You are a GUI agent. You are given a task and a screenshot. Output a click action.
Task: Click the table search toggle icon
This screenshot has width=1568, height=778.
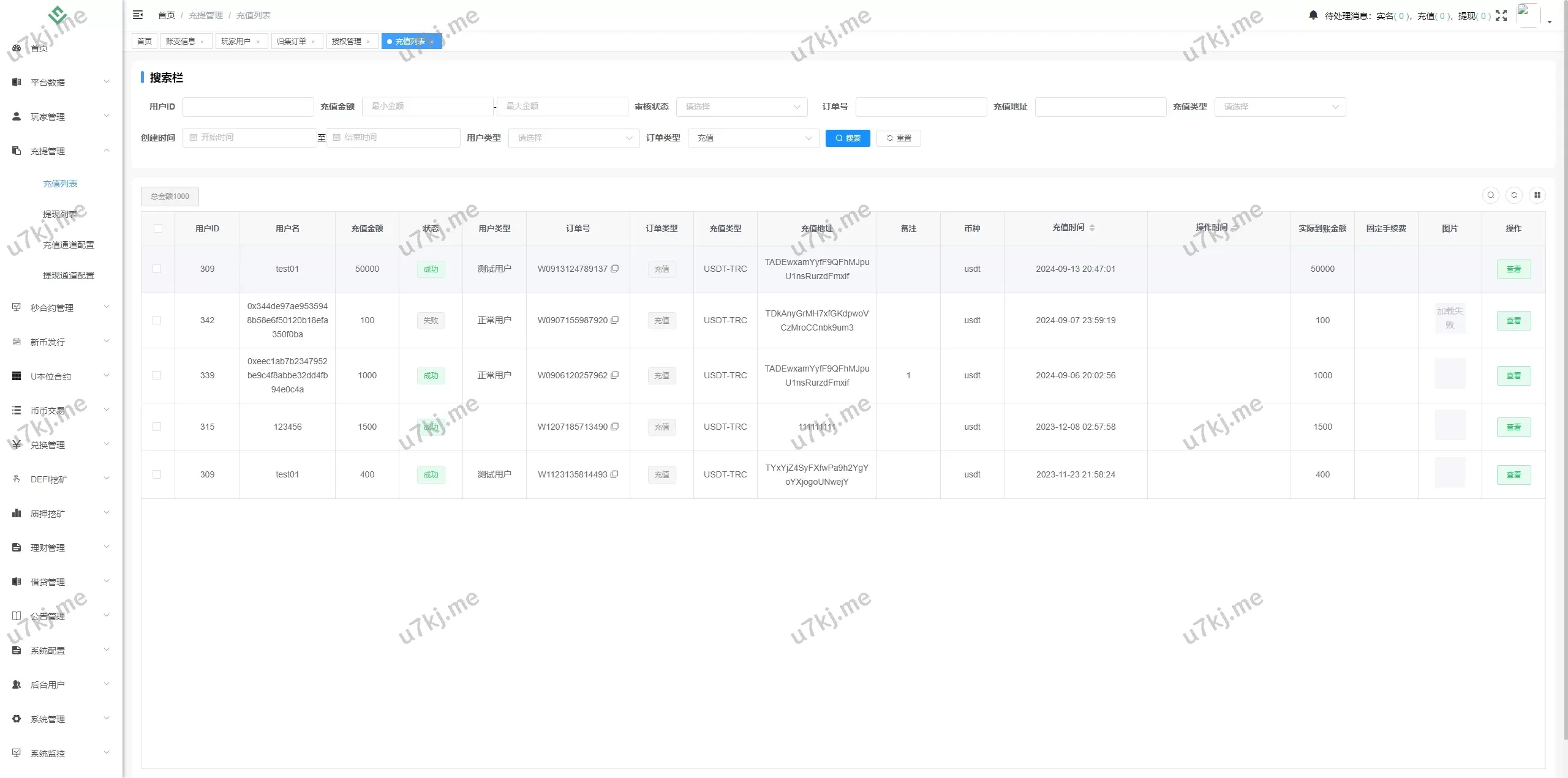pos(1490,195)
